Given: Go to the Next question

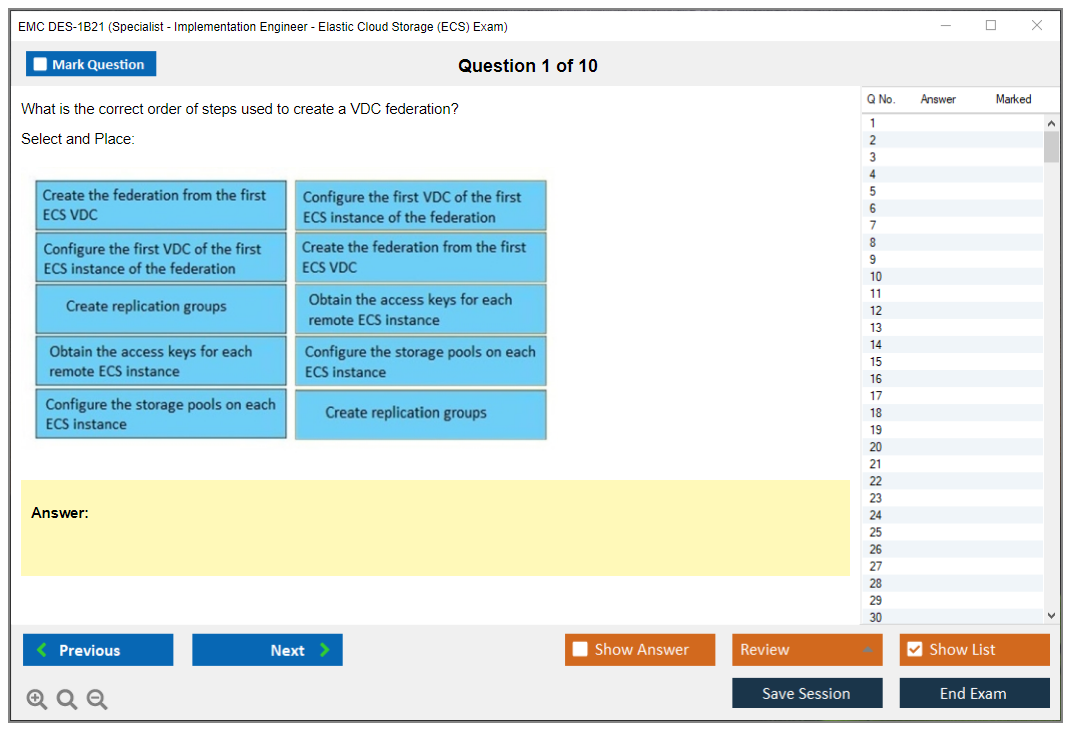Looking at the screenshot, I should click(x=267, y=650).
